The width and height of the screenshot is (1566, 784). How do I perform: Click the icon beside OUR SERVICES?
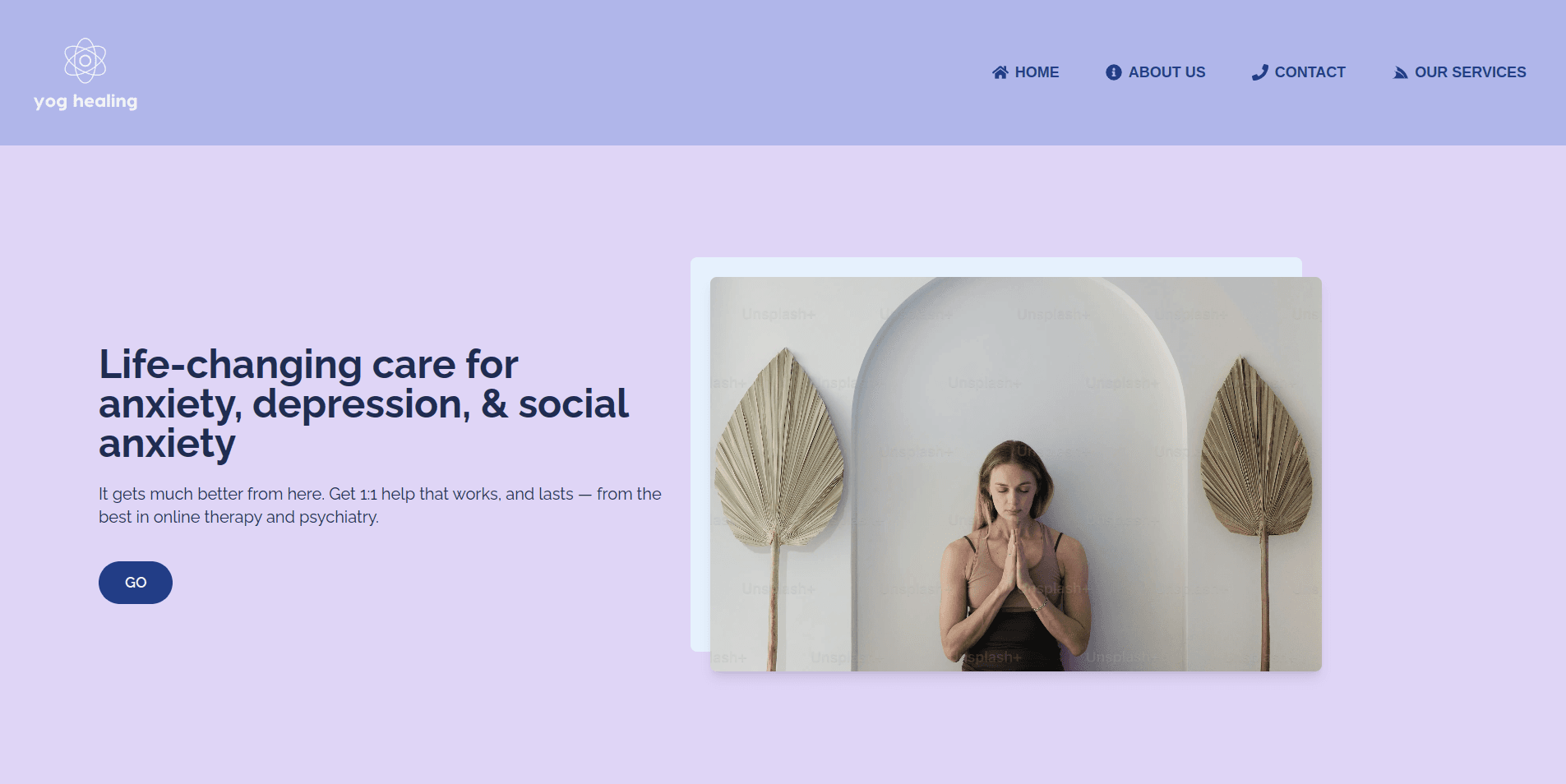coord(1401,72)
